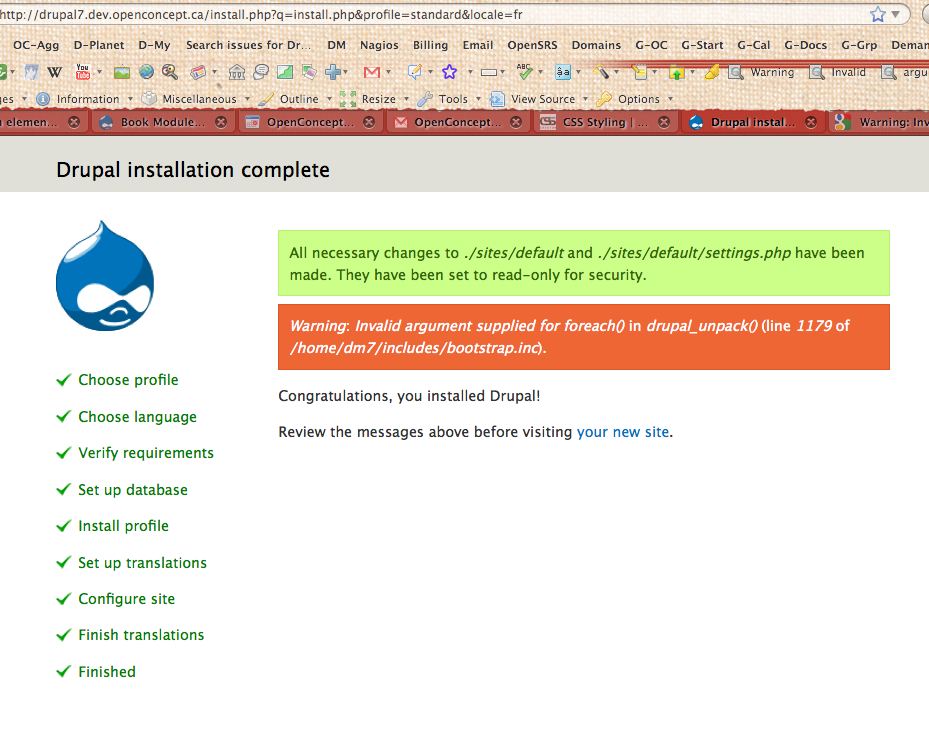
Task: Click the globe browser icon
Action: coord(145,71)
